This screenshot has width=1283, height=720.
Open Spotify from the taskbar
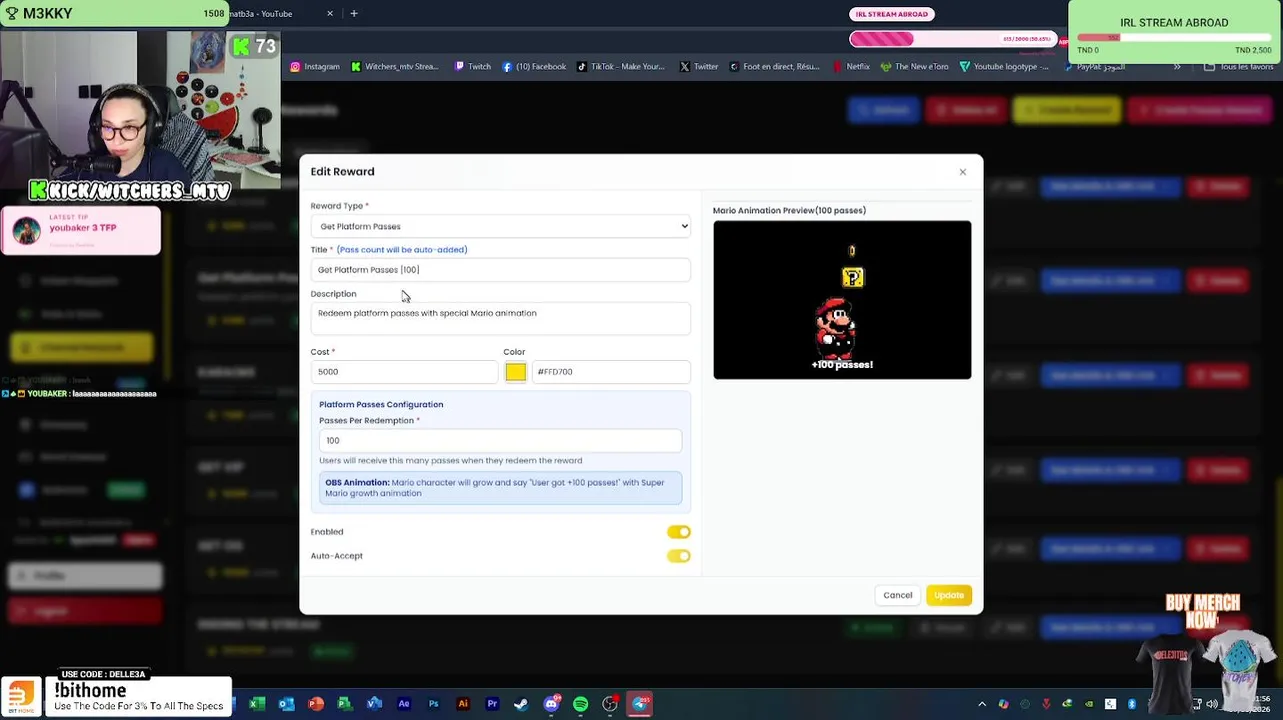[580, 704]
